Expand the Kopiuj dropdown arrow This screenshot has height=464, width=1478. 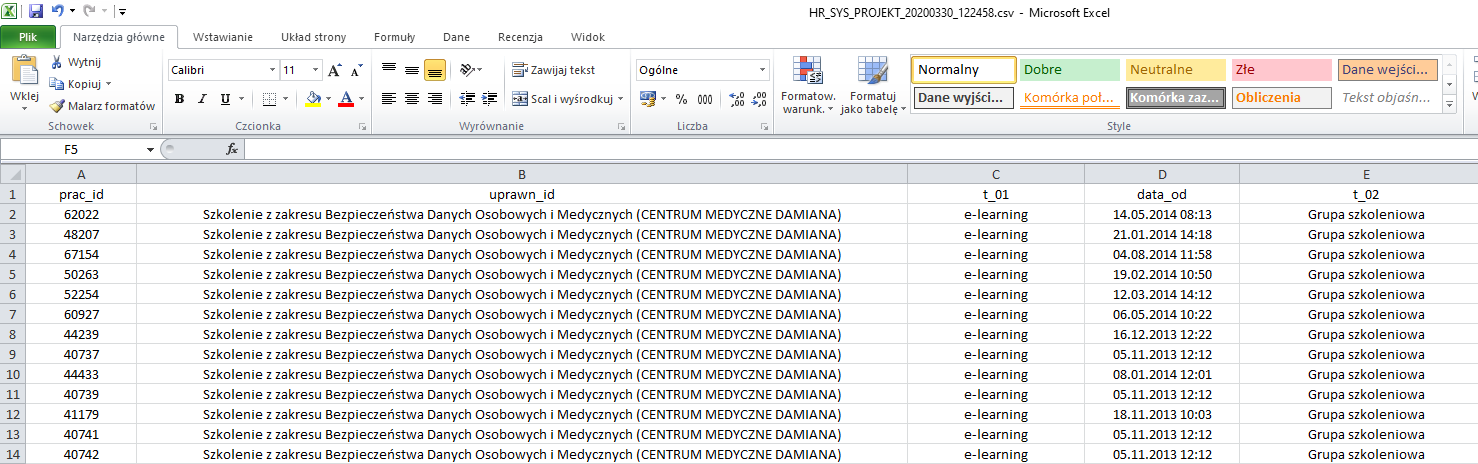coord(108,84)
